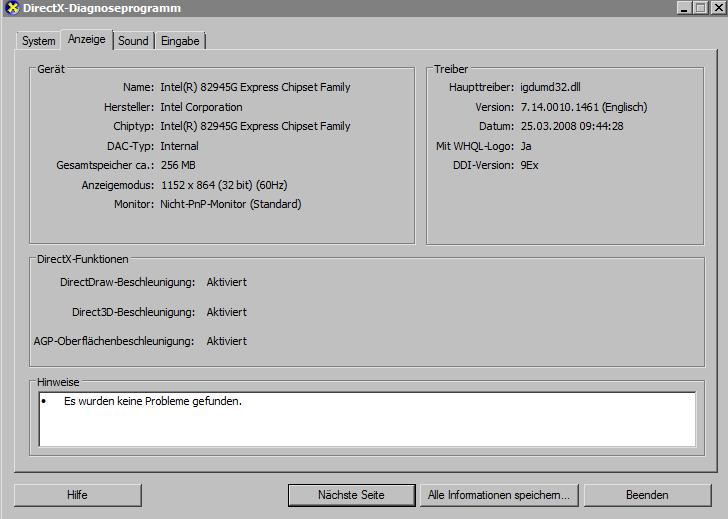The height and width of the screenshot is (519, 728).
Task: Click the 'Mit WHQL-Logo:' label
Action: point(475,146)
